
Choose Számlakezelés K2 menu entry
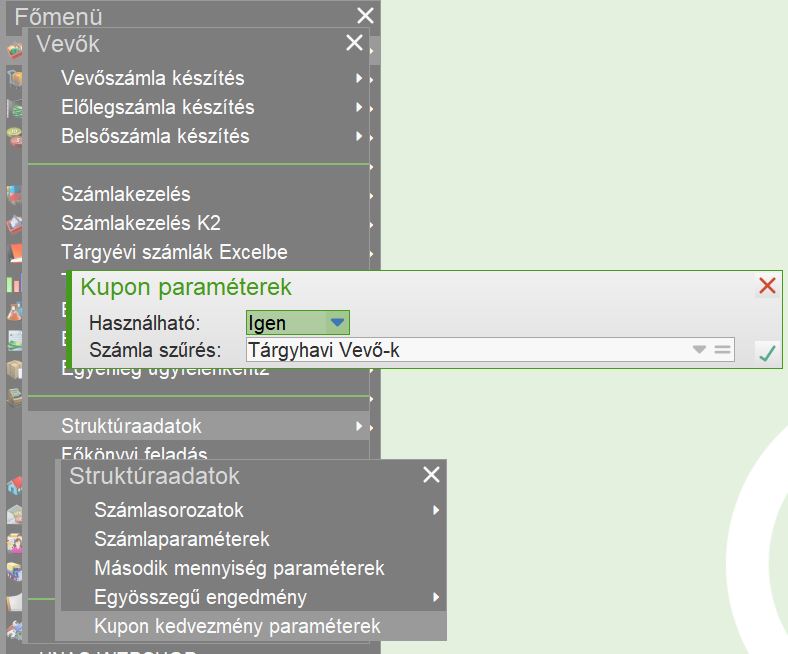point(199,223)
